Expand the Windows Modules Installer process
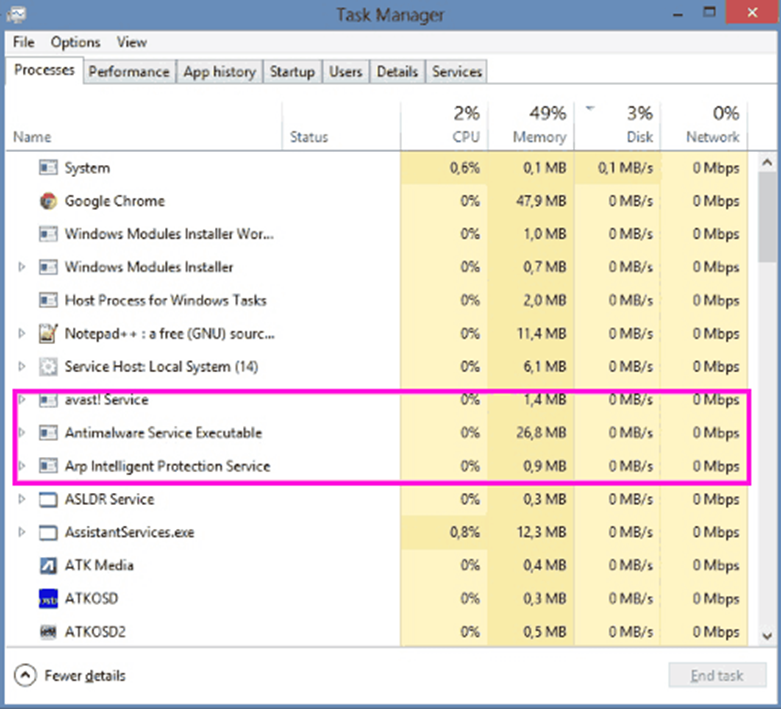Screen dimensions: 781x709 (21, 267)
